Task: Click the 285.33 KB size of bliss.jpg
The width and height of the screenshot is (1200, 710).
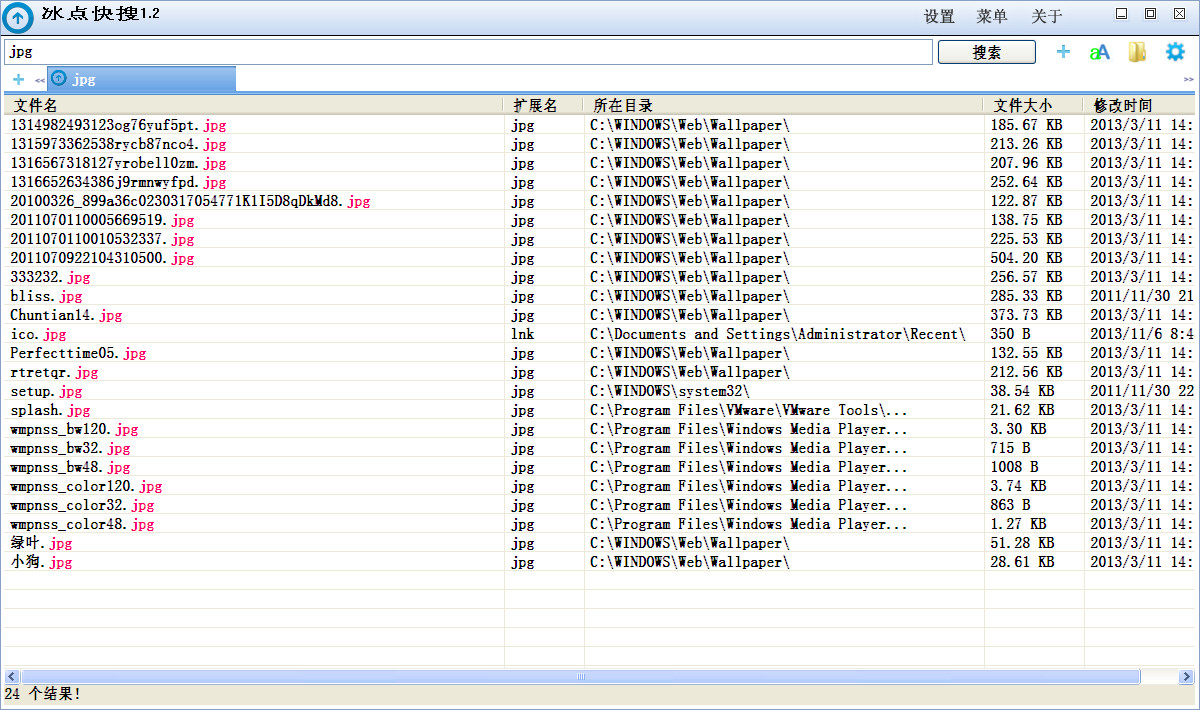Action: click(x=1026, y=296)
